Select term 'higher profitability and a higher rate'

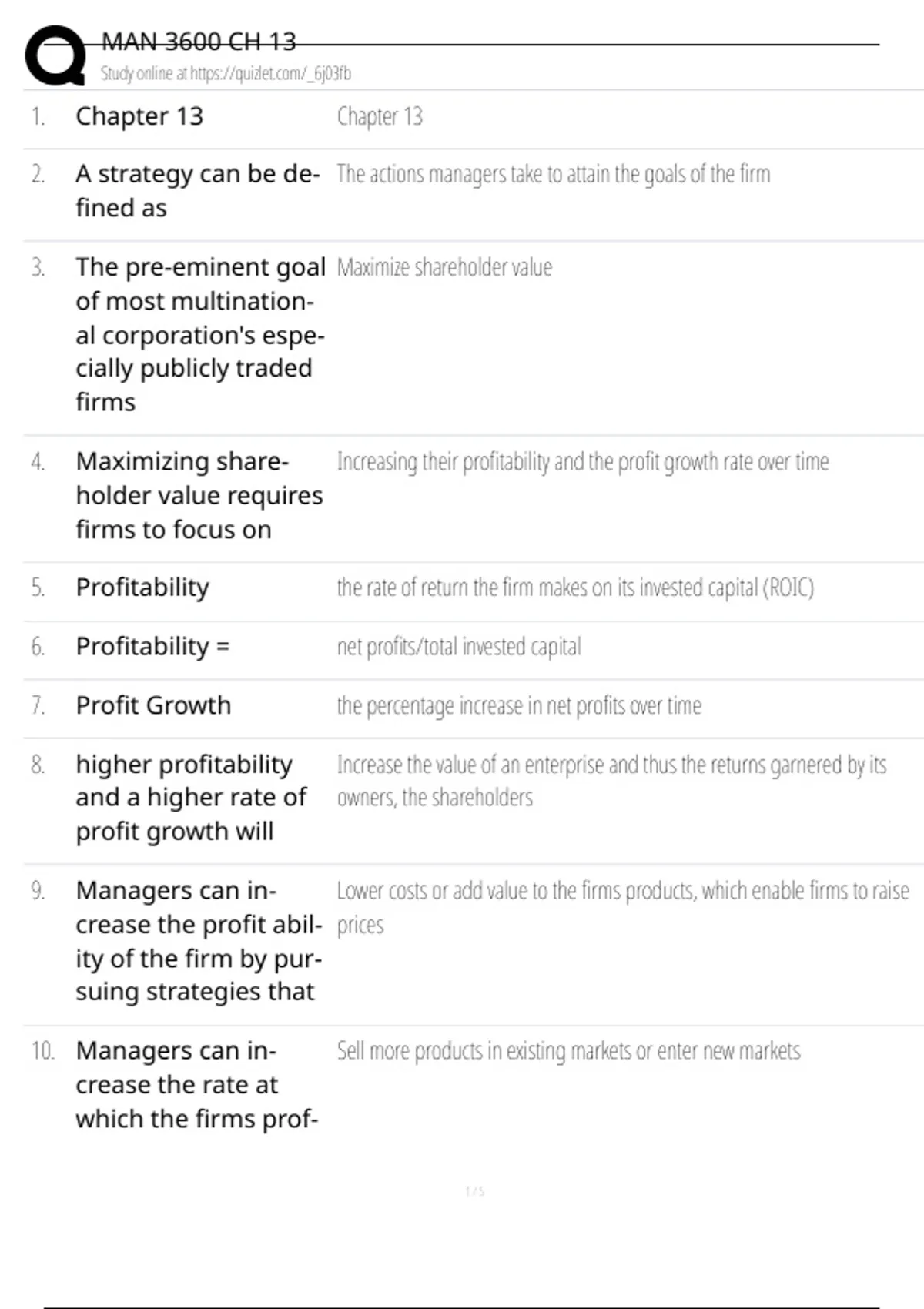tap(191, 798)
